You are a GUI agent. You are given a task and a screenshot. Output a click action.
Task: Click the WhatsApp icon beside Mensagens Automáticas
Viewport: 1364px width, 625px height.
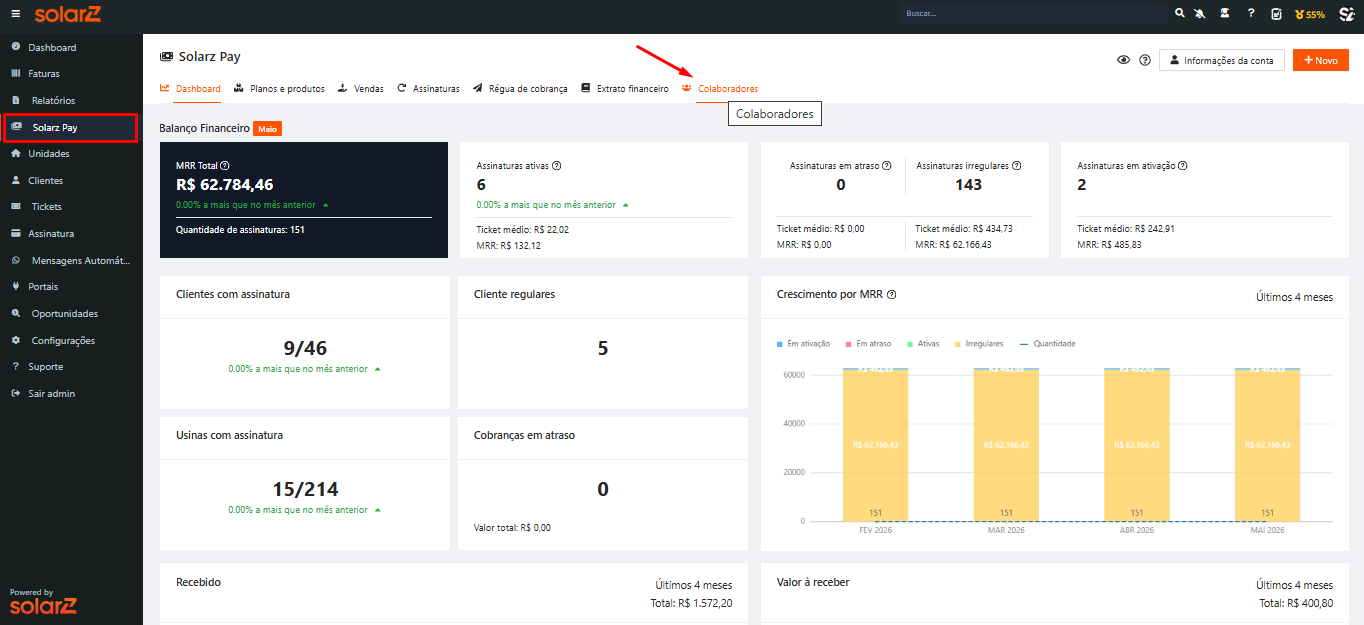click(16, 260)
